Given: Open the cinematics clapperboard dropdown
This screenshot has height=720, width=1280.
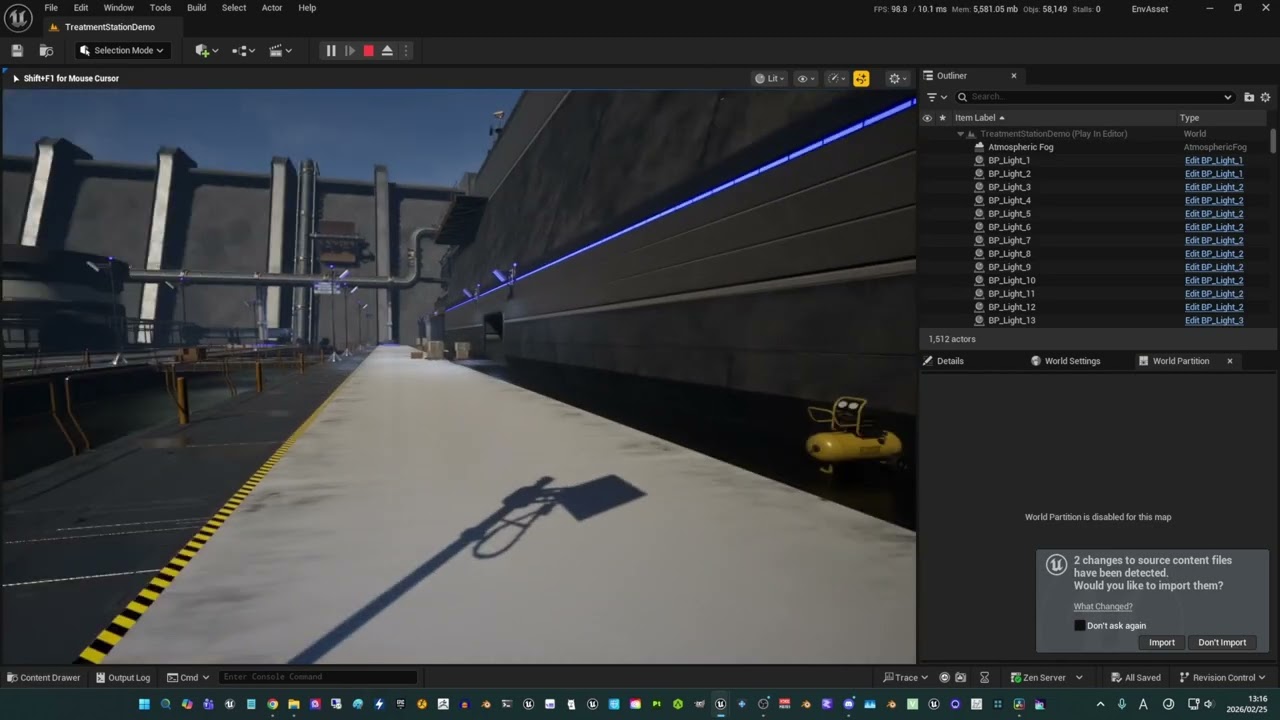Looking at the screenshot, I should point(281,50).
